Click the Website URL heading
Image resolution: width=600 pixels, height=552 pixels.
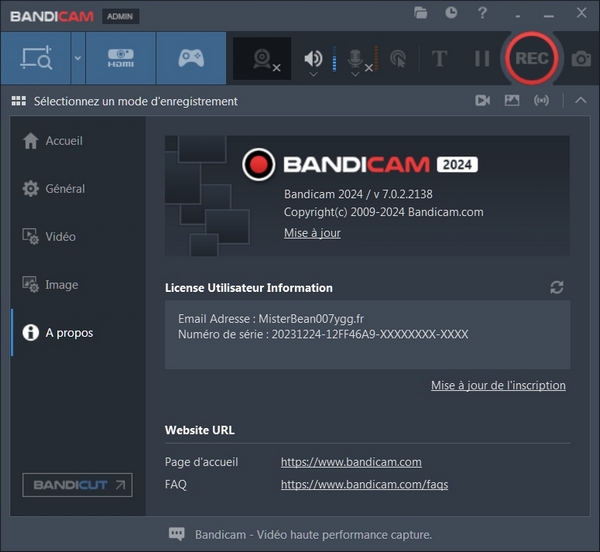200,430
